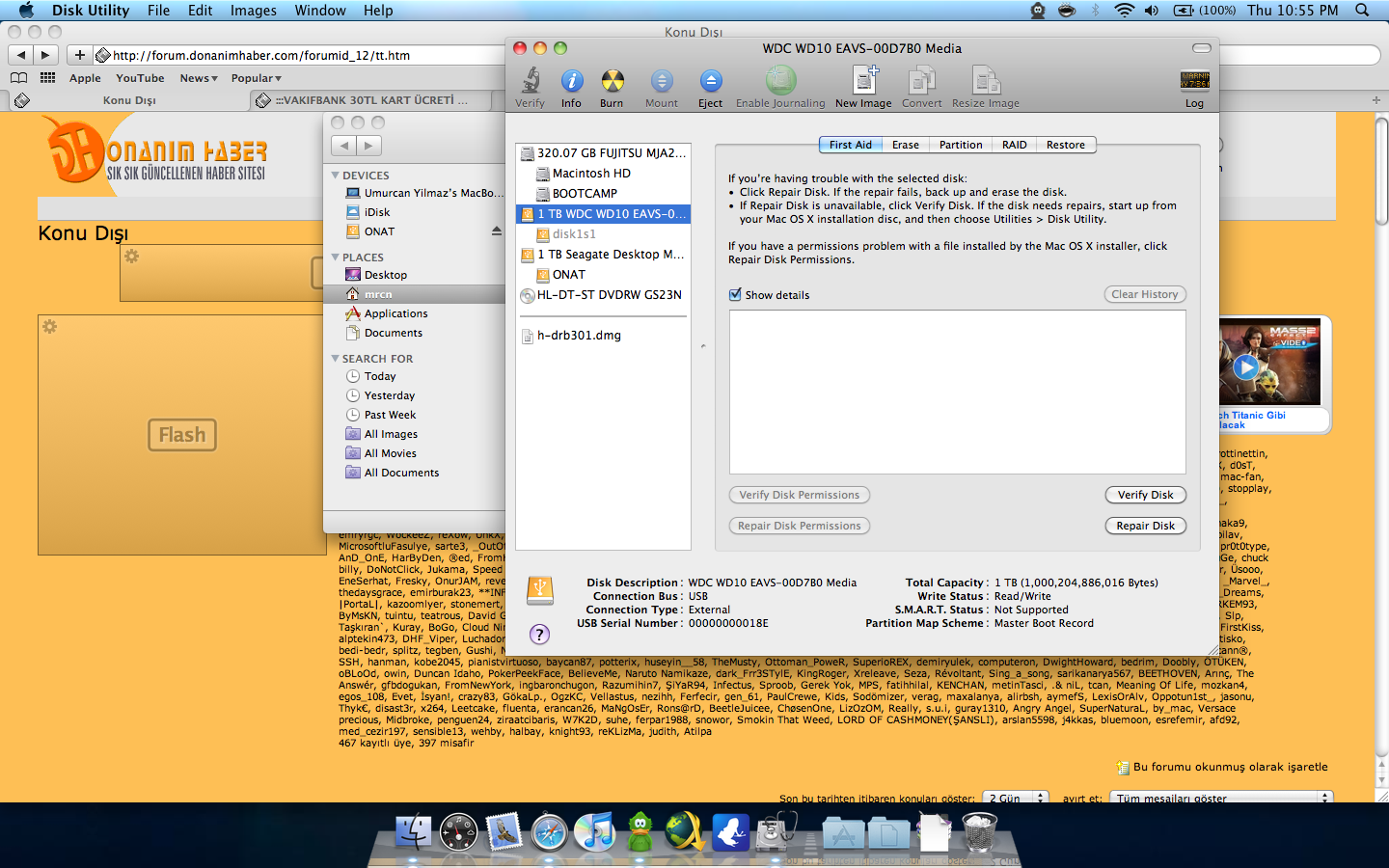
Task: Toggle the Show details checkbox
Action: point(735,294)
